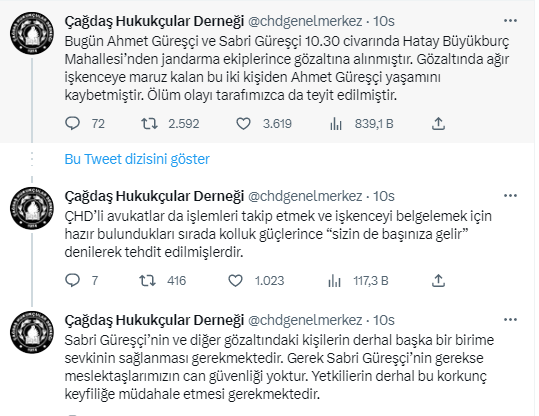Click 'Bu Tweet dizisini göster' link
Viewport: 539px width, 416px height.
(x=137, y=159)
